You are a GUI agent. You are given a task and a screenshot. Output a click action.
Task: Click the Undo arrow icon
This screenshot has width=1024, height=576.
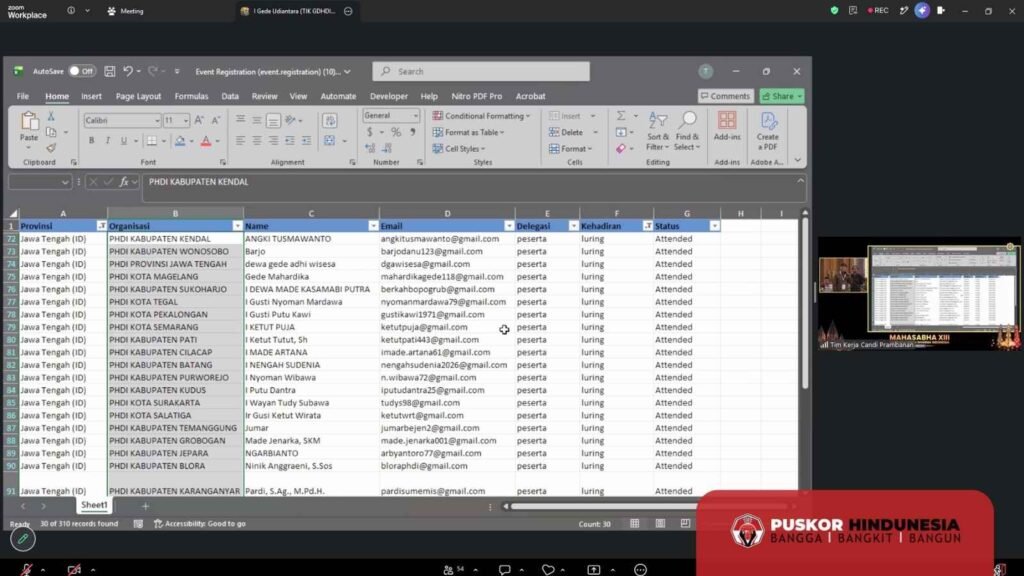click(128, 71)
